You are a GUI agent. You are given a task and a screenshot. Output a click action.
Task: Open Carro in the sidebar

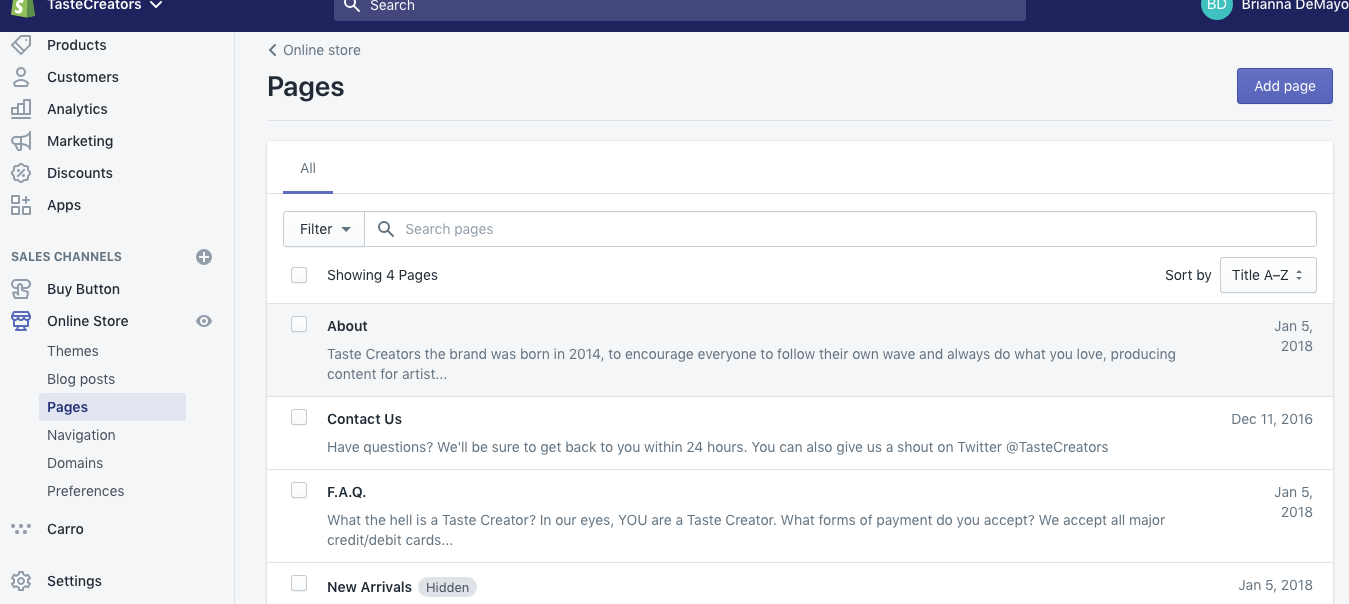coord(65,529)
